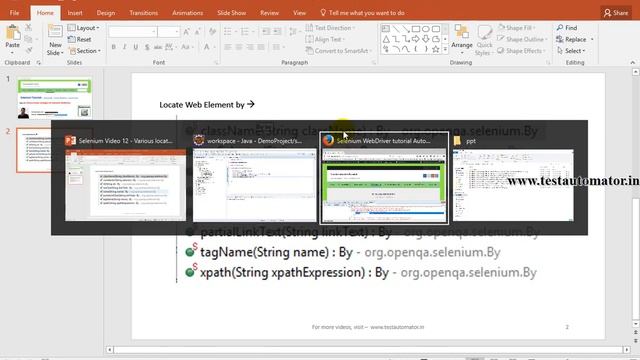Screen dimensions: 640x360
Task: Open the Clipboard pane dialog launcher
Action: pyautogui.click(x=39, y=63)
